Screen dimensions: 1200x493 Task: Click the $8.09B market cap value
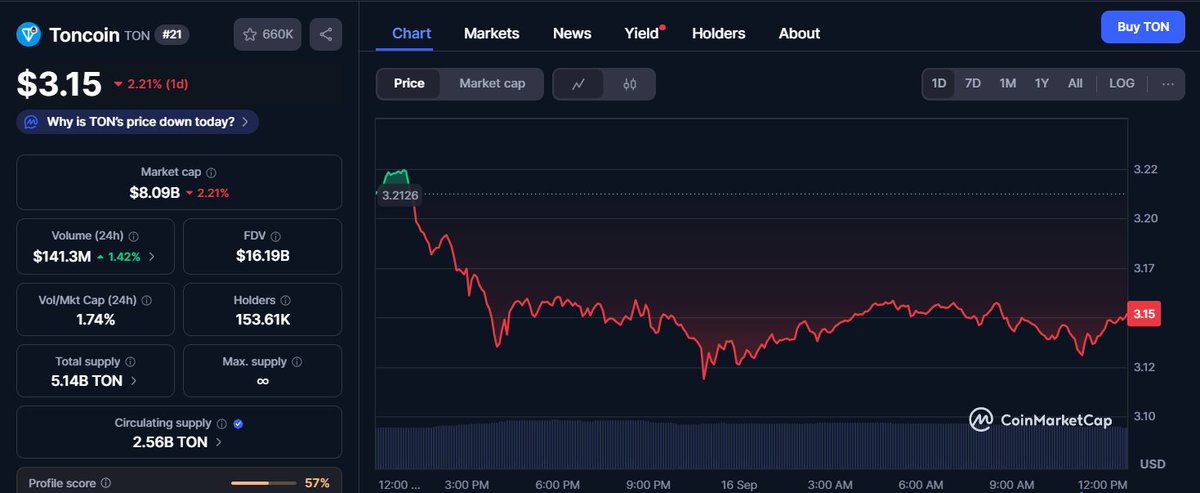click(x=154, y=192)
